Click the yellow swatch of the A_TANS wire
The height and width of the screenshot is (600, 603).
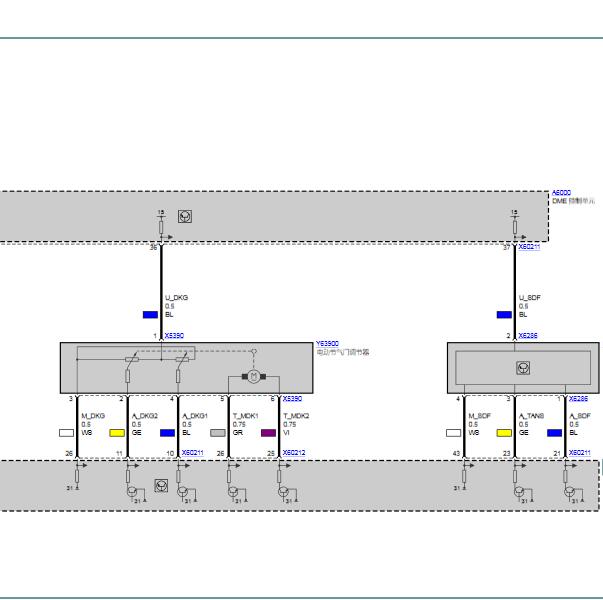pos(504,433)
